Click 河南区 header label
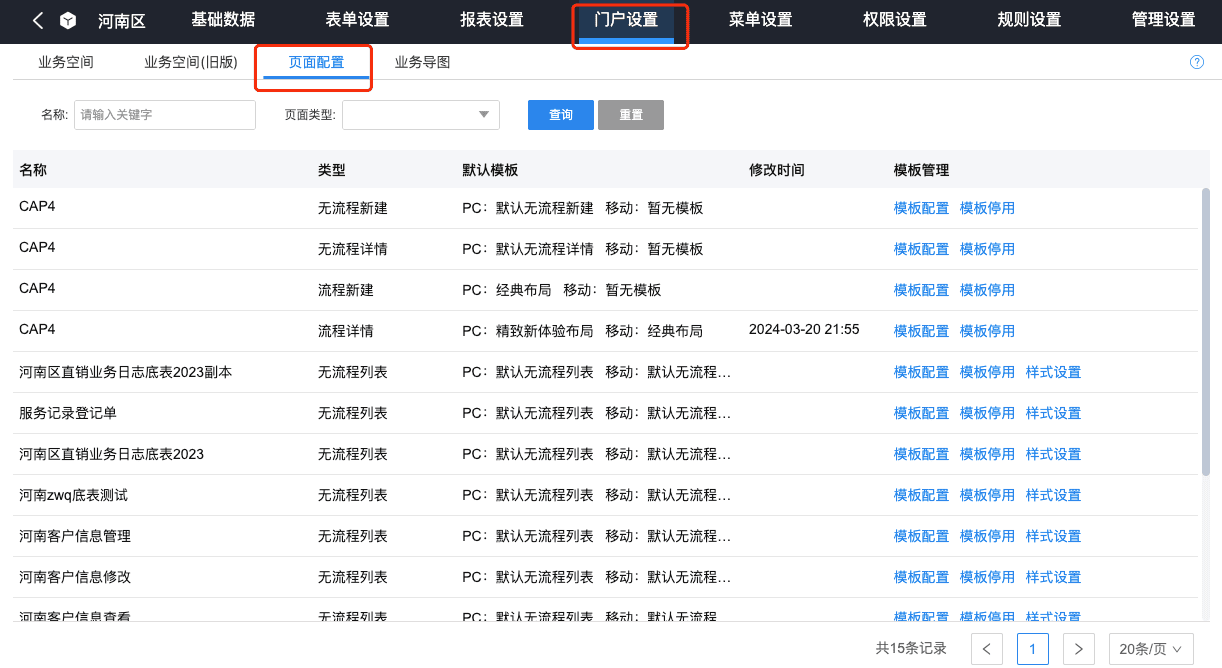1222x668 pixels. click(122, 20)
